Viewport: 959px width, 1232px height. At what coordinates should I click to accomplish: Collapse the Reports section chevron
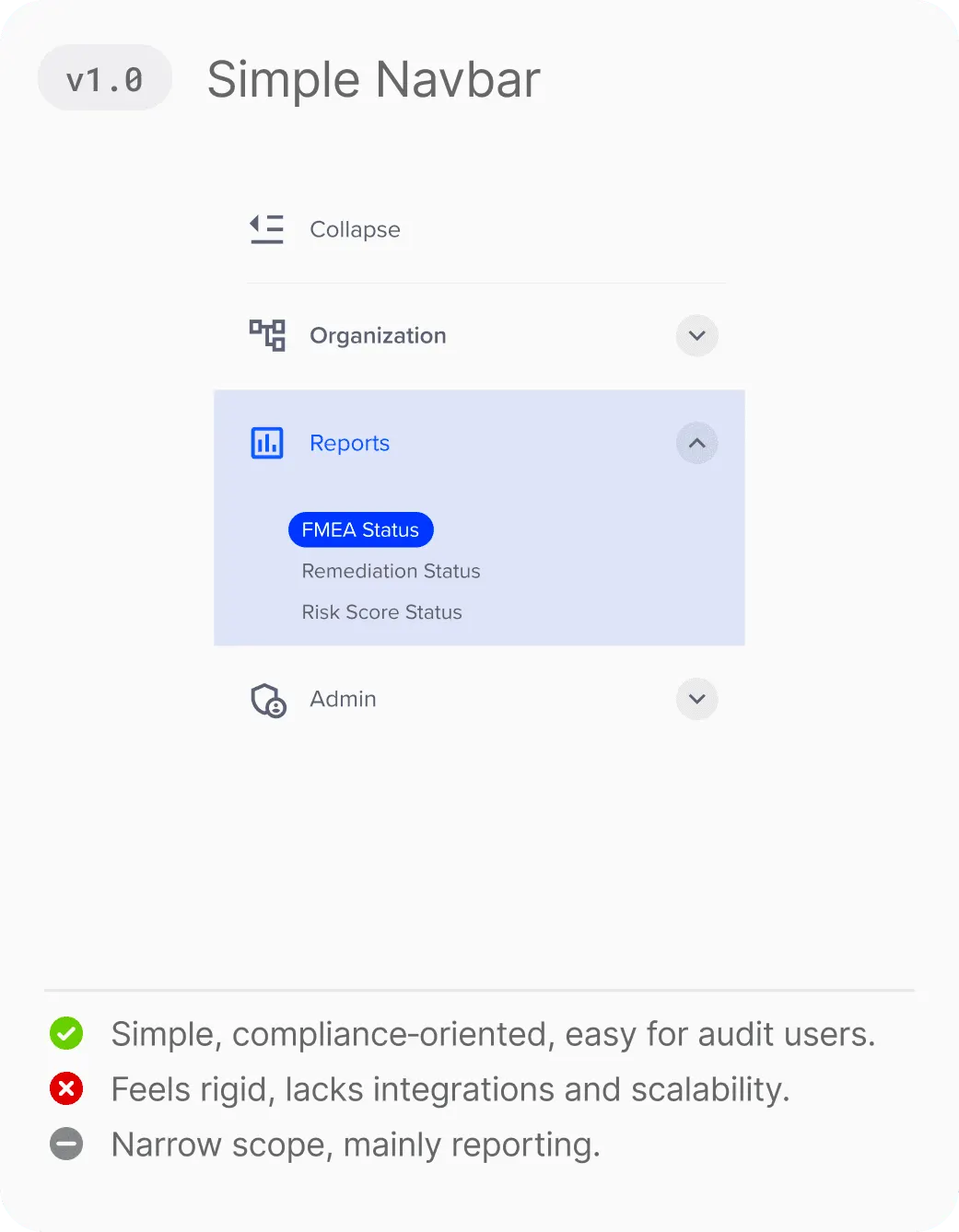[x=697, y=443]
